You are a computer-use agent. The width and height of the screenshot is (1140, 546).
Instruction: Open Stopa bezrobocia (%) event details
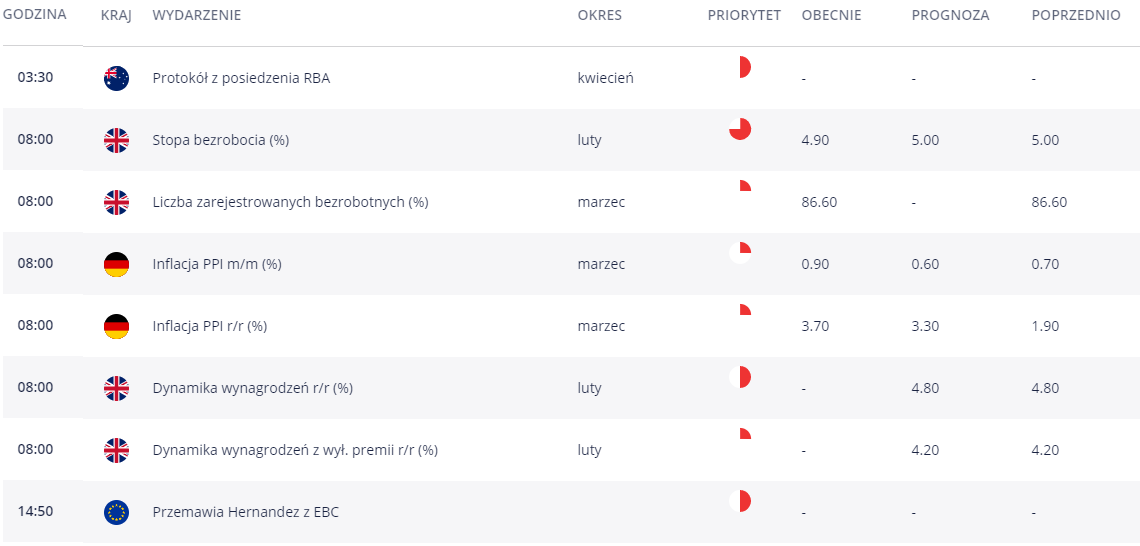(221, 140)
